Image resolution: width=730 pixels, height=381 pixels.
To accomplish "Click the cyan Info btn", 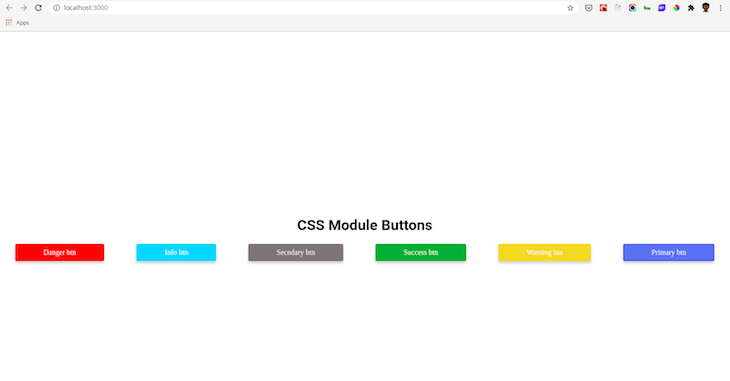I will click(176, 252).
